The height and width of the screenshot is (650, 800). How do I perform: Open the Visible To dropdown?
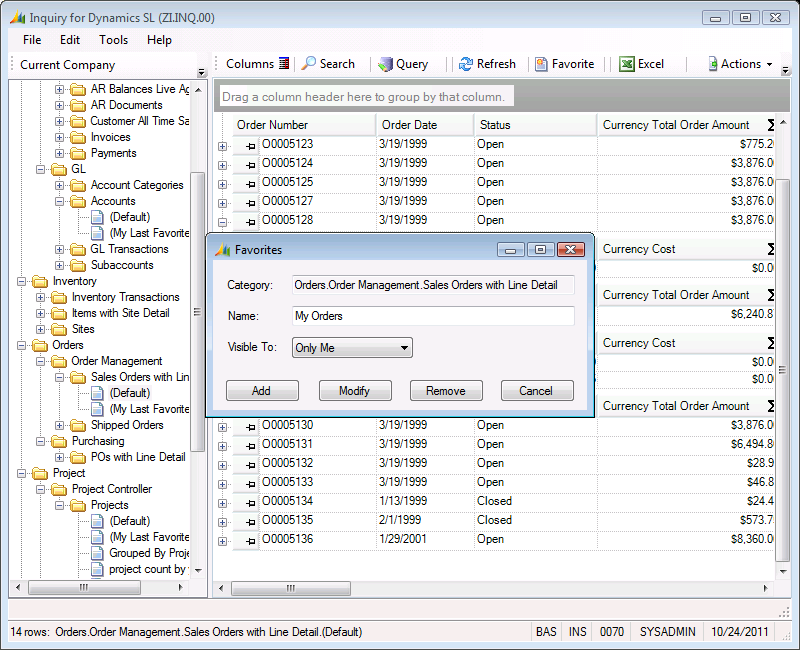tap(353, 348)
